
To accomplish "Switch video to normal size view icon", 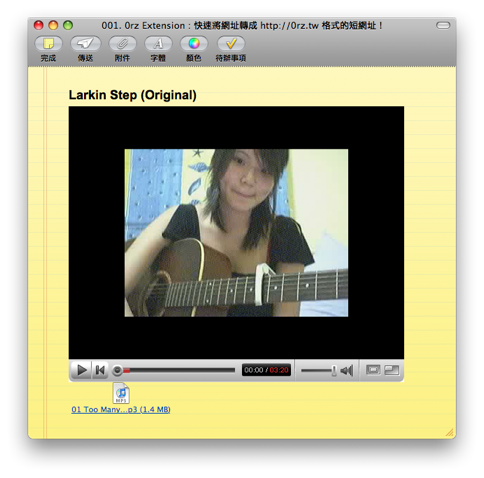I will pyautogui.click(x=373, y=370).
